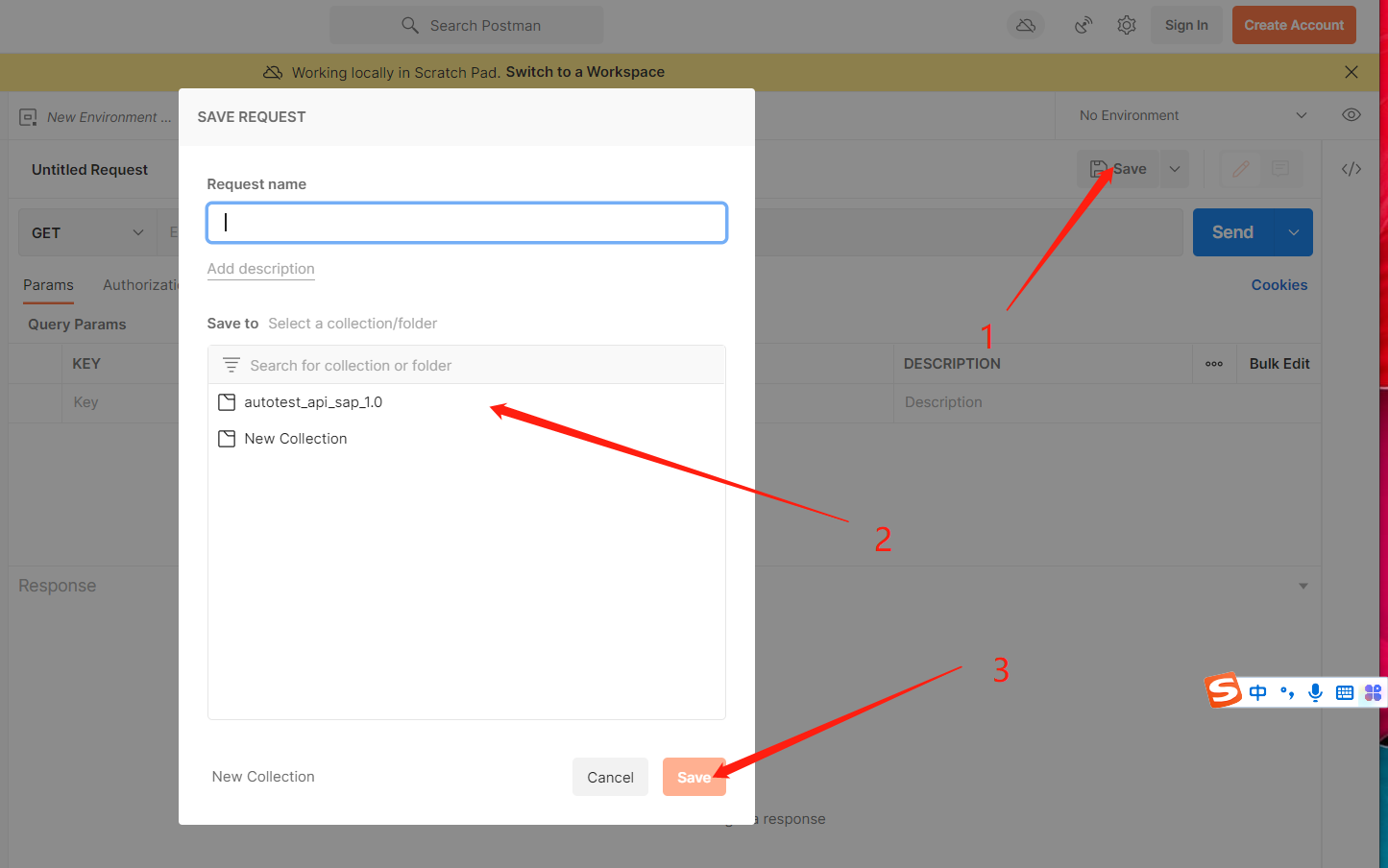Open the IME toolbox grid icon
The height and width of the screenshot is (868, 1388).
(1374, 692)
